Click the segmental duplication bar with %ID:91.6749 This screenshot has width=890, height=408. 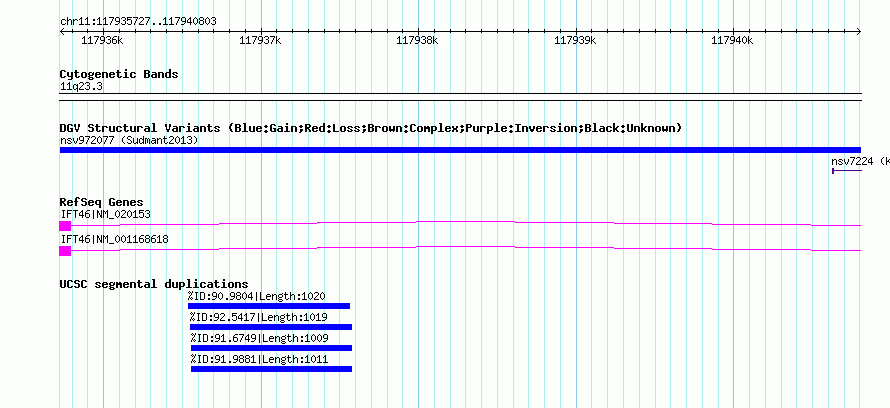271,348
